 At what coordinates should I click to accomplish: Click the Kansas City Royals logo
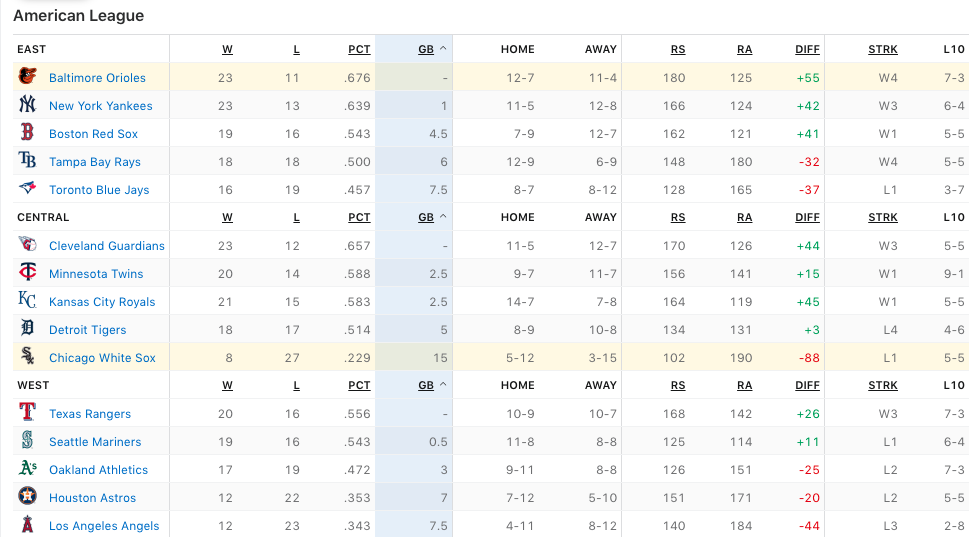point(27,301)
